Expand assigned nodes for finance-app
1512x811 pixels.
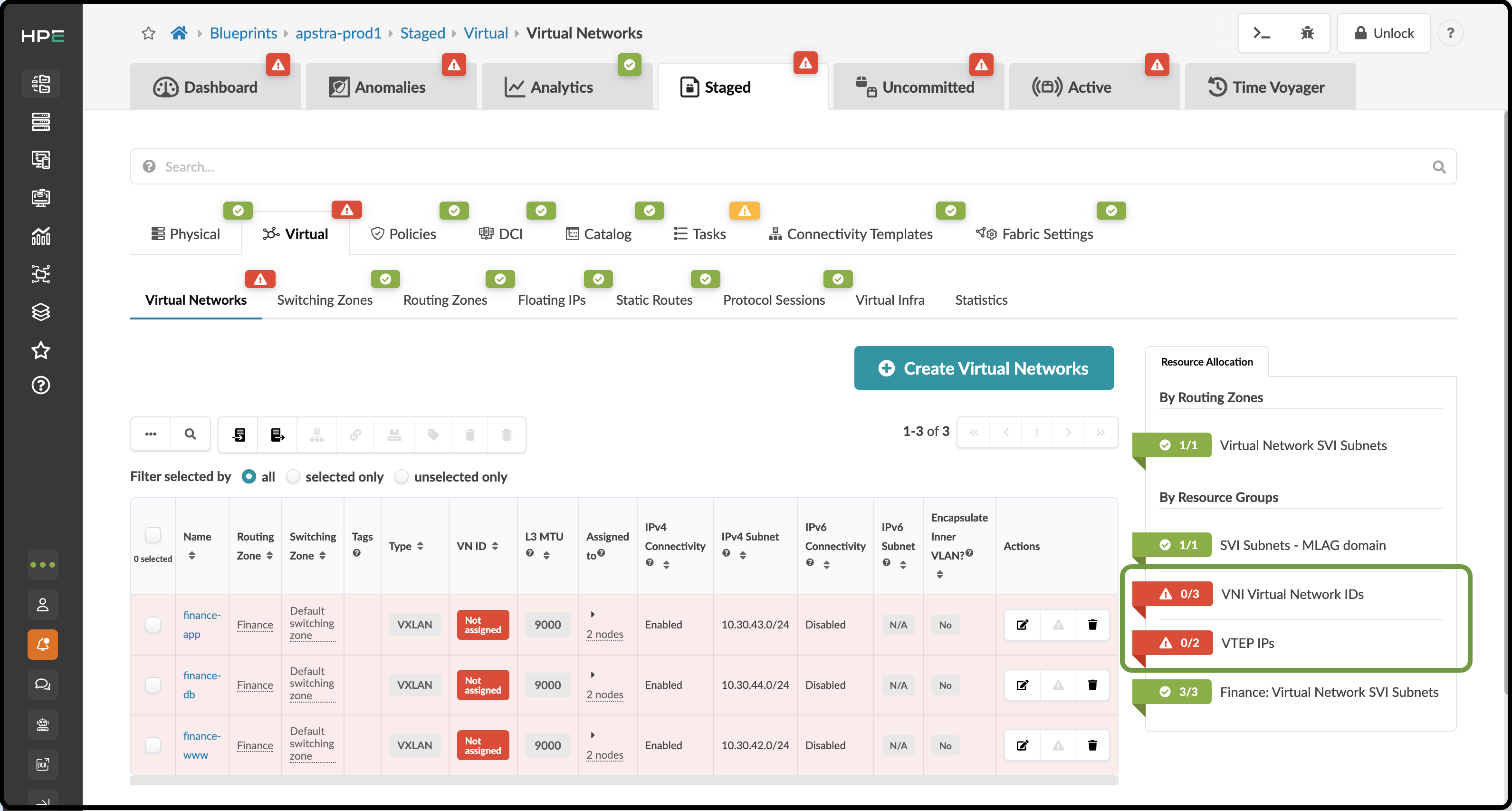(592, 614)
